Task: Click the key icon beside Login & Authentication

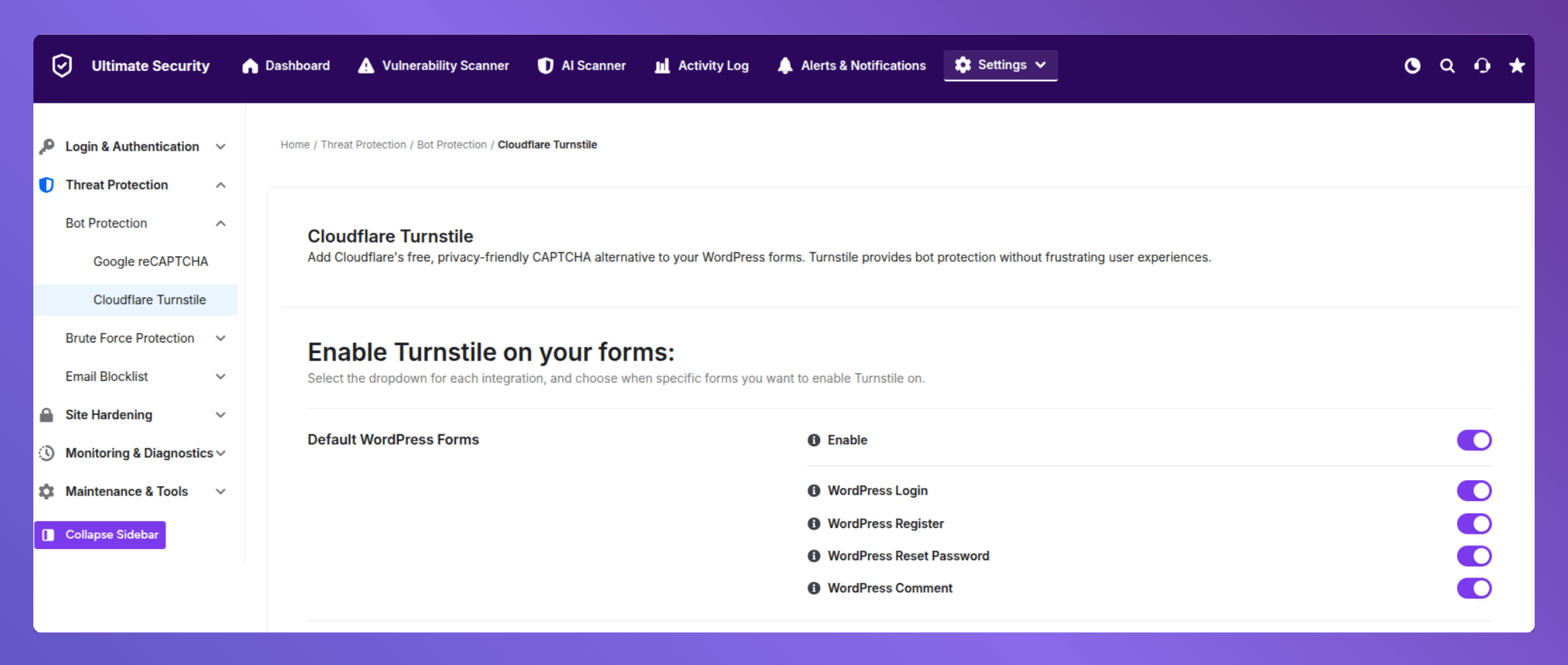Action: point(47,146)
